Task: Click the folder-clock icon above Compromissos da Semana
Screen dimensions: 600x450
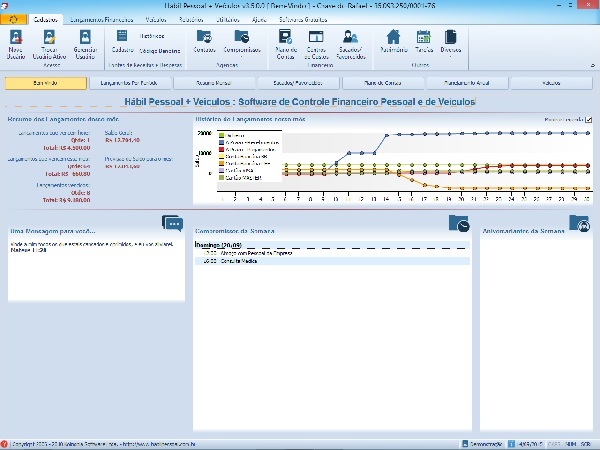Action: pos(459,223)
